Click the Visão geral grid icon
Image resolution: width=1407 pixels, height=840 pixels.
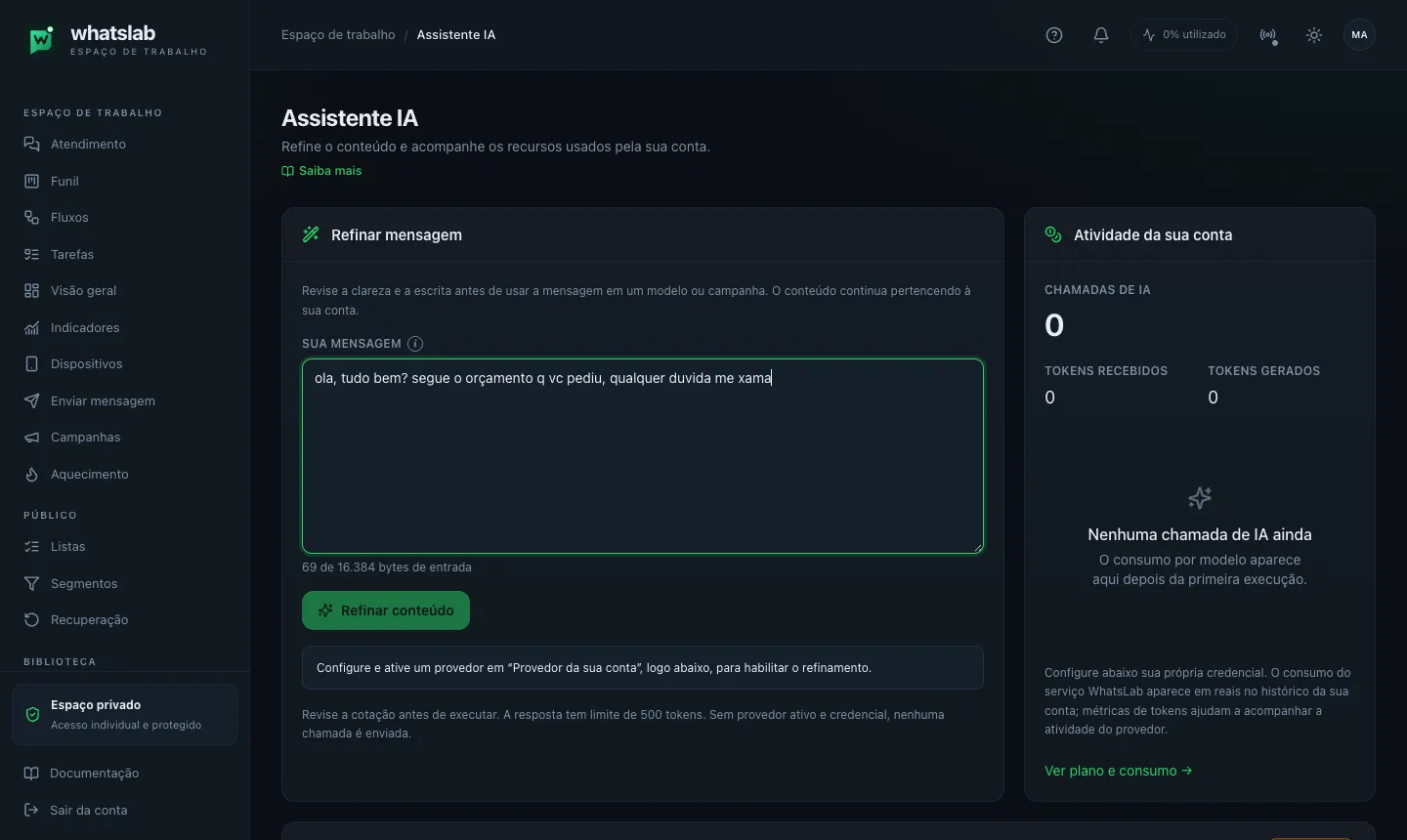(x=32, y=291)
